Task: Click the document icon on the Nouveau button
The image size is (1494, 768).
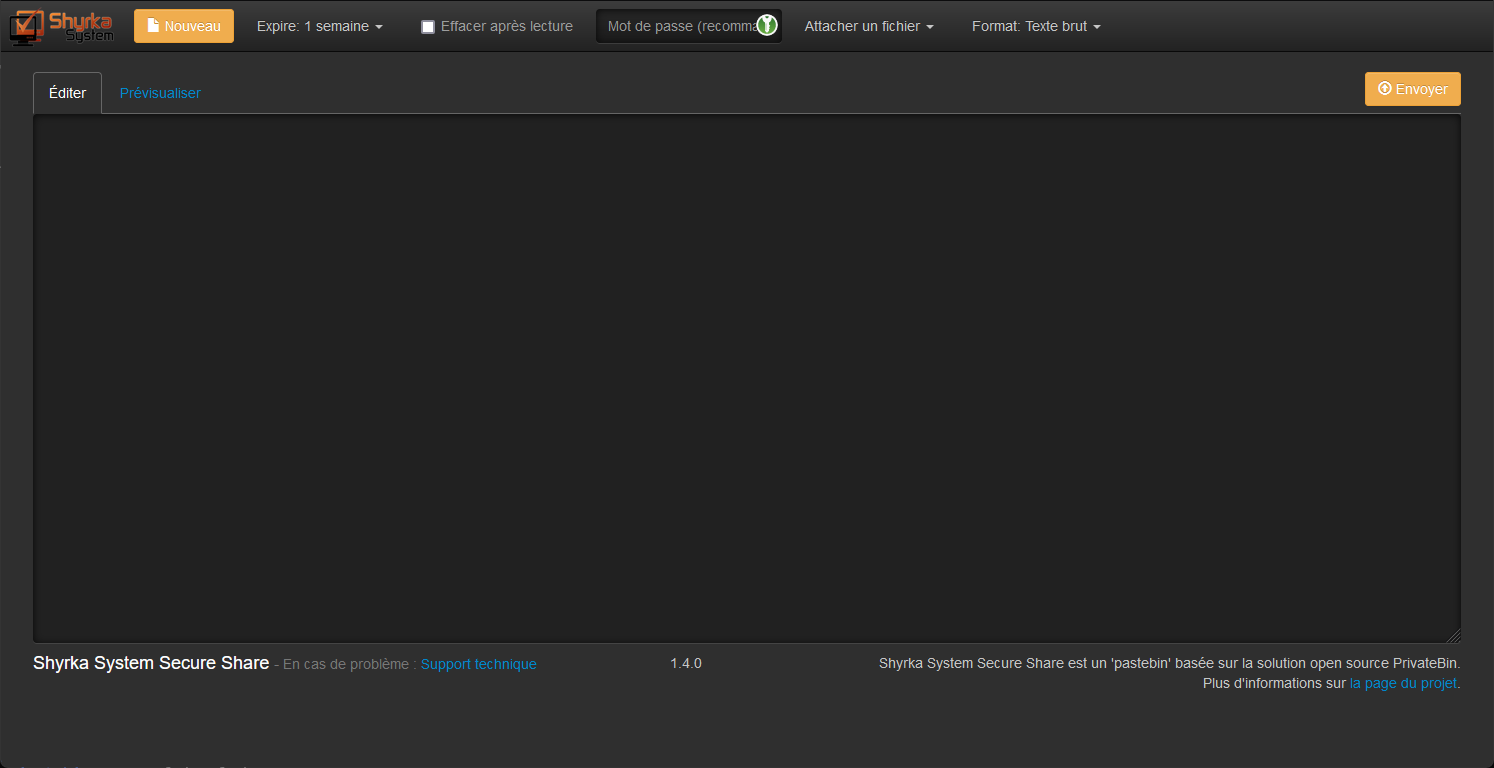Action: (153, 26)
